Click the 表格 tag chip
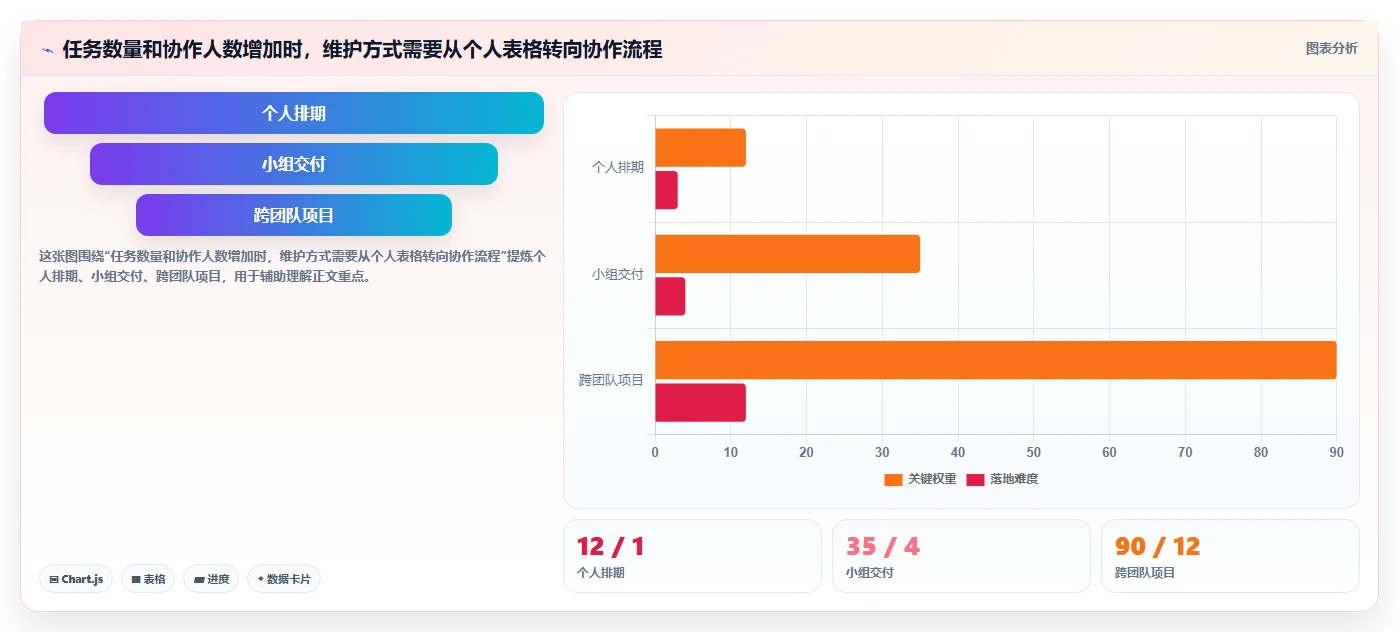The image size is (1399, 632). click(148, 579)
